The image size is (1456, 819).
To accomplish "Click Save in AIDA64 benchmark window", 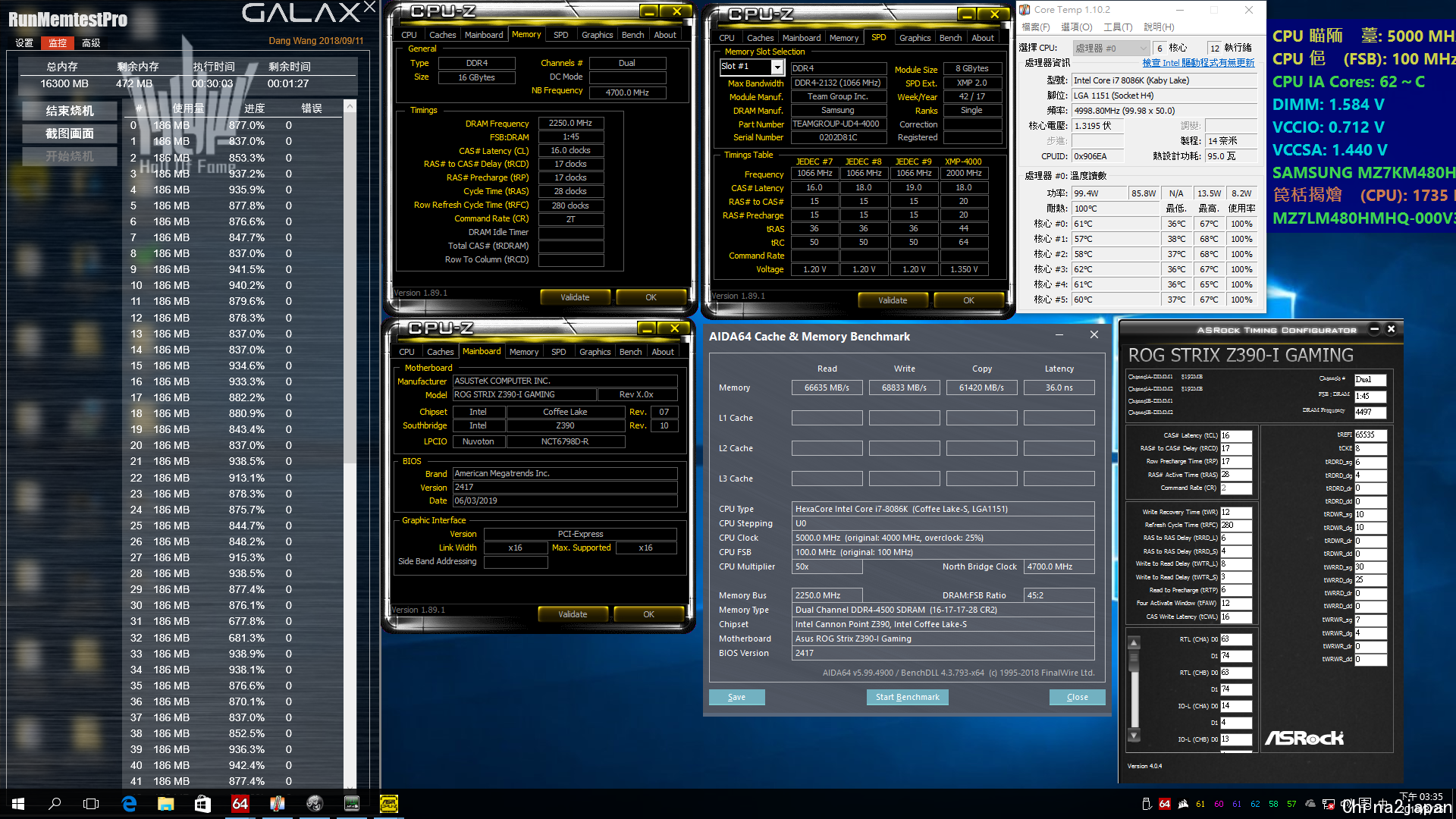I will (x=736, y=697).
